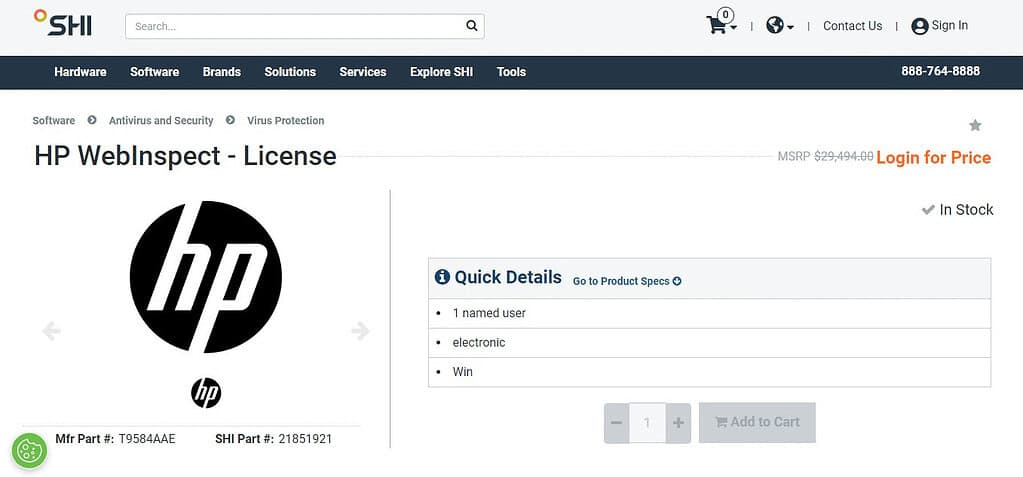Go to Product Specs link

[x=627, y=281]
